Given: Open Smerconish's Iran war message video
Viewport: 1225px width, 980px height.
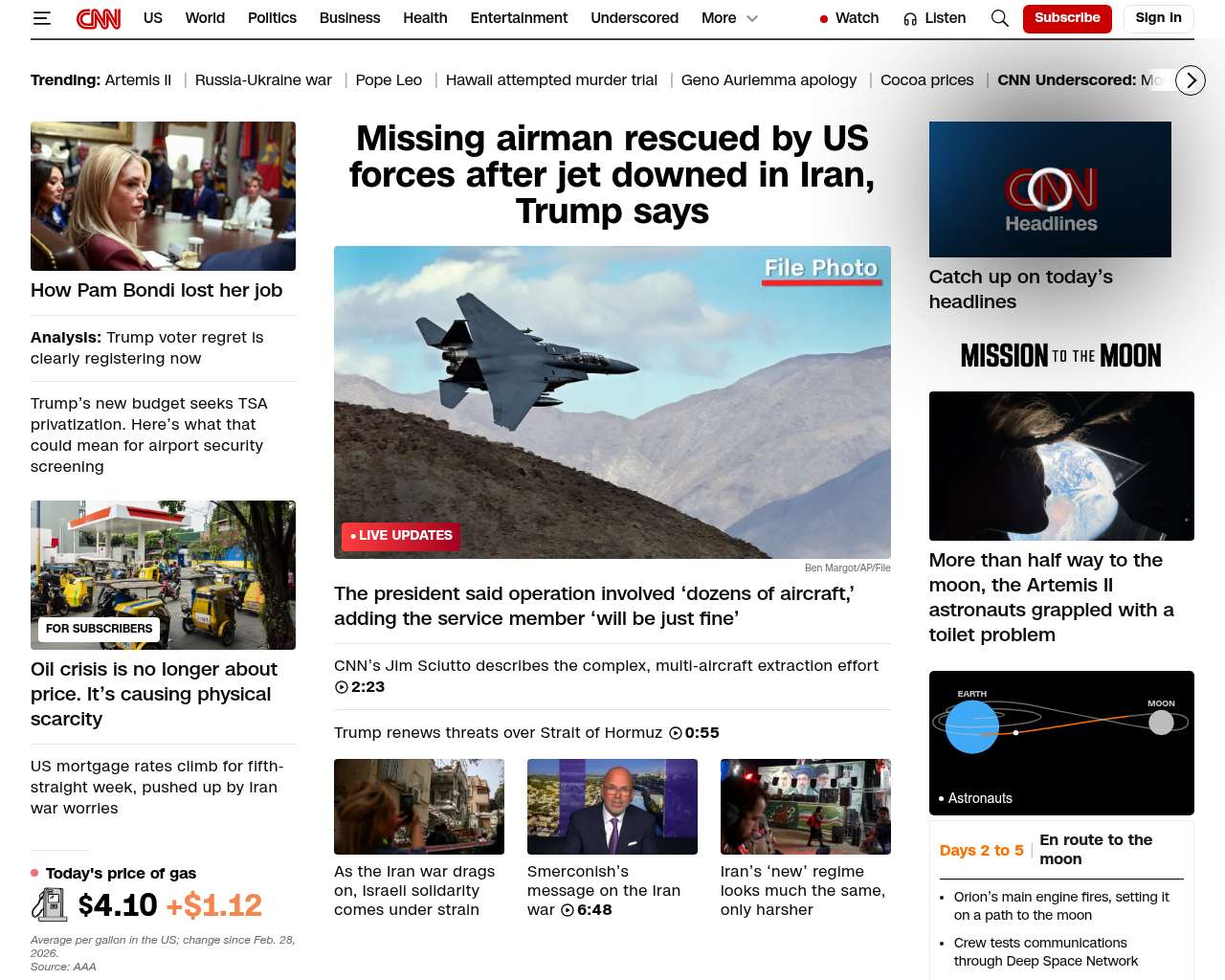Looking at the screenshot, I should (x=612, y=807).
